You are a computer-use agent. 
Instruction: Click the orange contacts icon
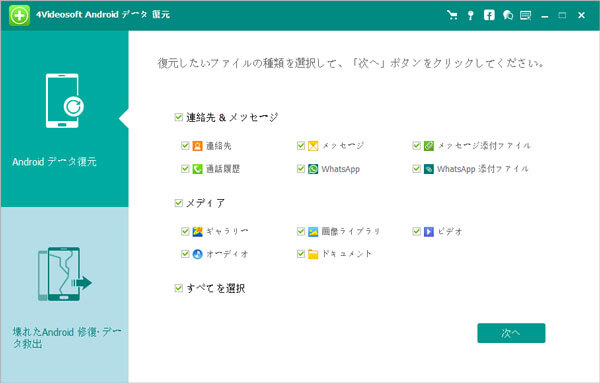tap(197, 146)
